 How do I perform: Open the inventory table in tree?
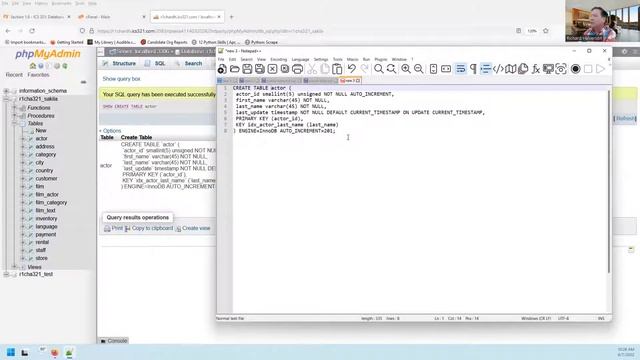tap(46, 218)
